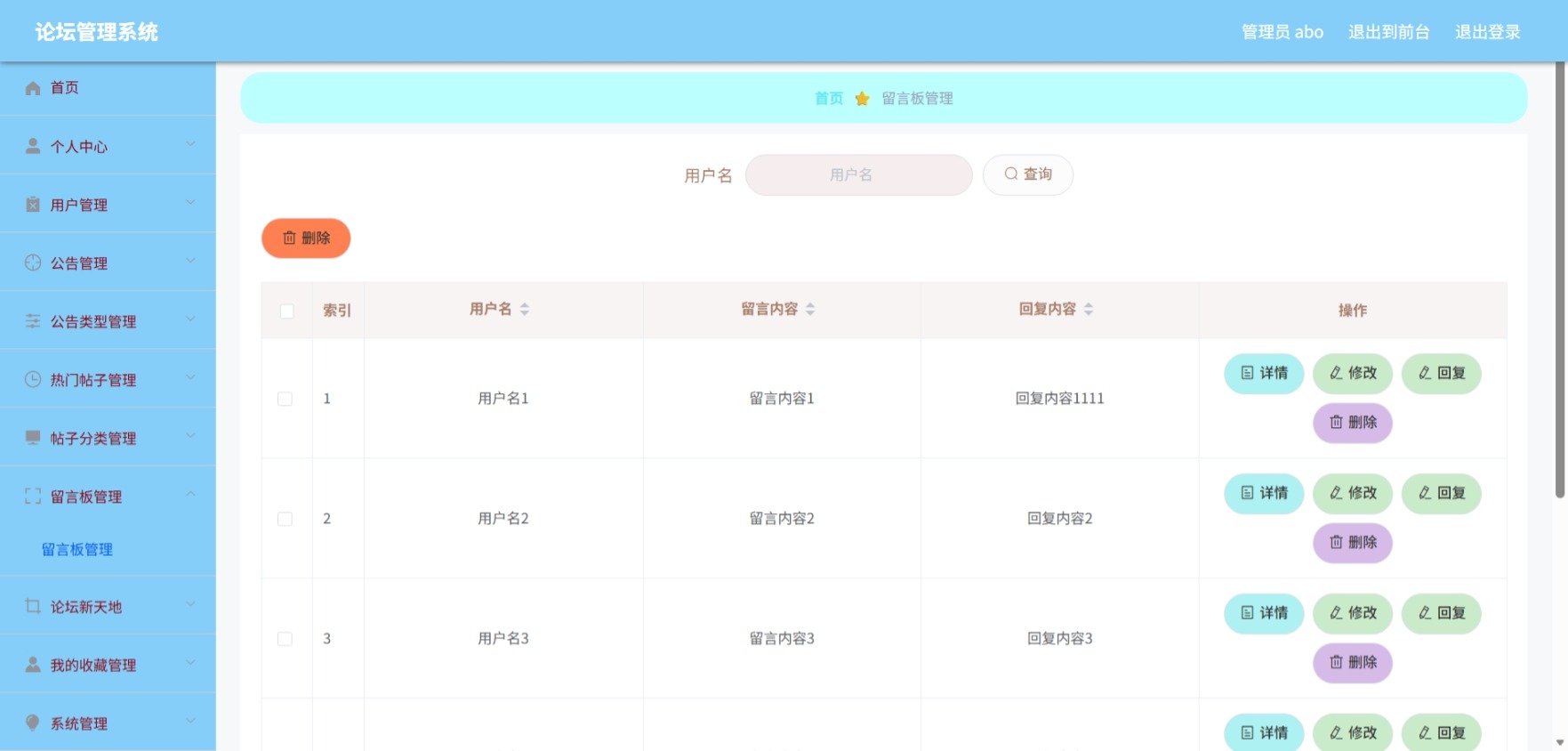The width and height of the screenshot is (1568, 751).
Task: Expand the 公告类型管理 chevron
Action: coord(190,319)
